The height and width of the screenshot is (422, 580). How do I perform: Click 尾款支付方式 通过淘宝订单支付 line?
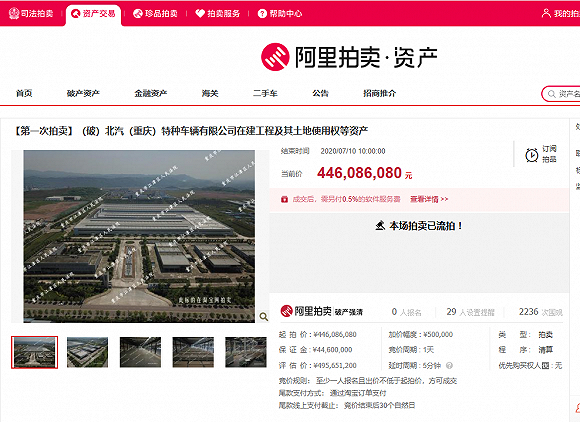tap(332, 393)
